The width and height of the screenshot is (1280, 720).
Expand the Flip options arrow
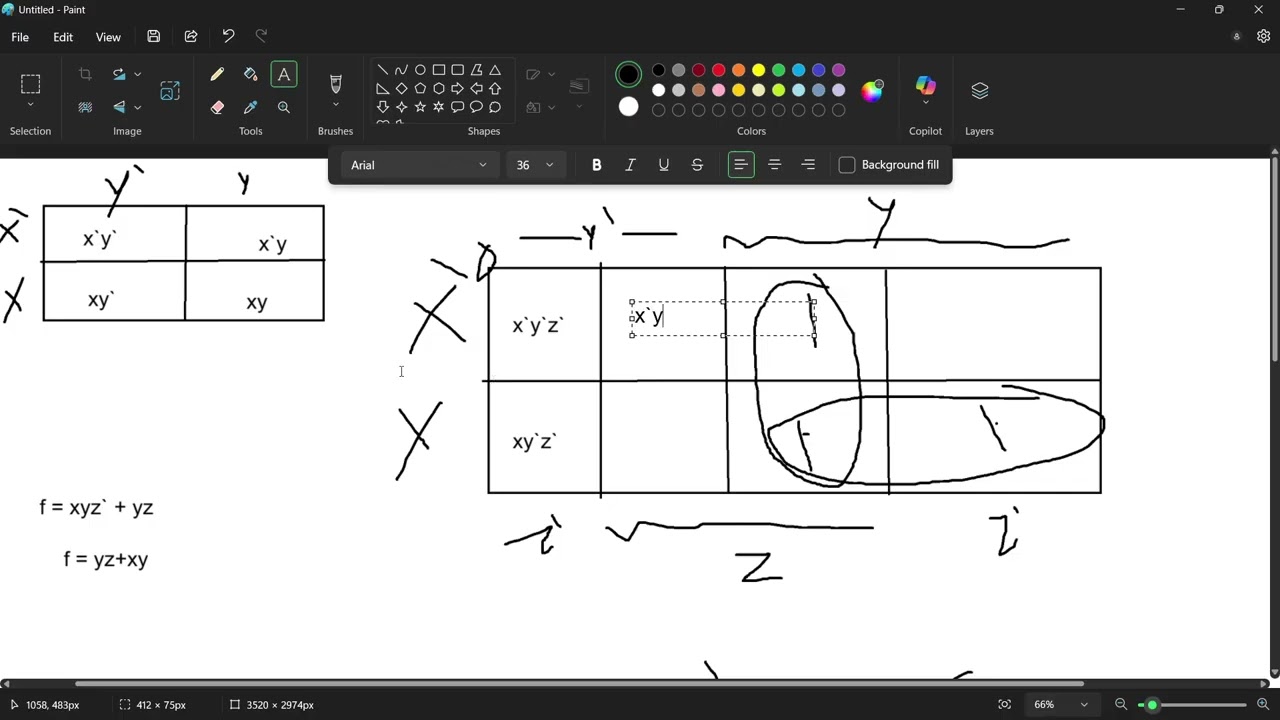138,107
